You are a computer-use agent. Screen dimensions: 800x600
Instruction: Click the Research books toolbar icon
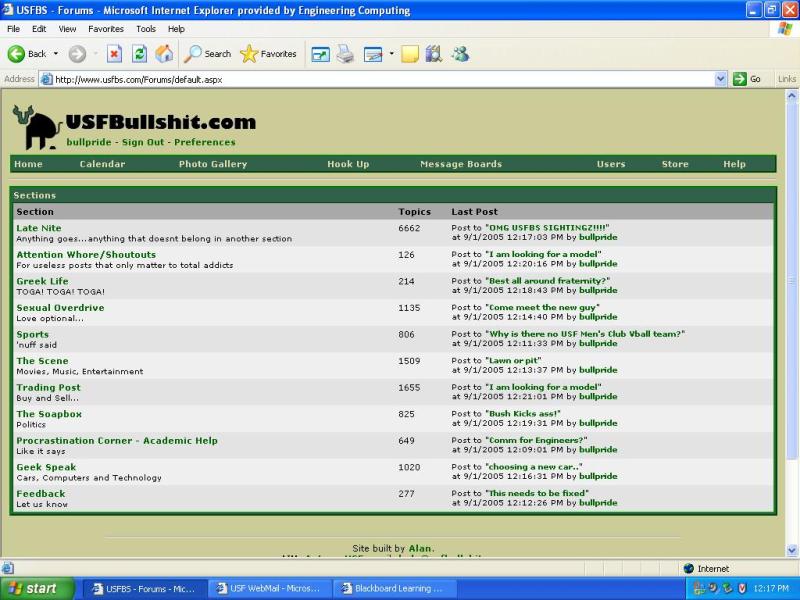(x=434, y=54)
